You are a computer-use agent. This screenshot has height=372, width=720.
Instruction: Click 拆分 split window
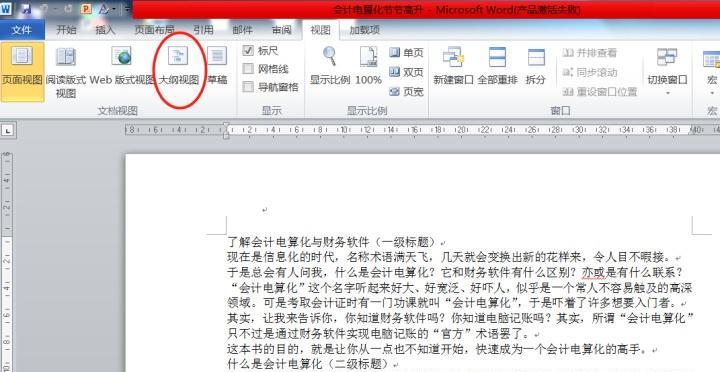[x=535, y=67]
